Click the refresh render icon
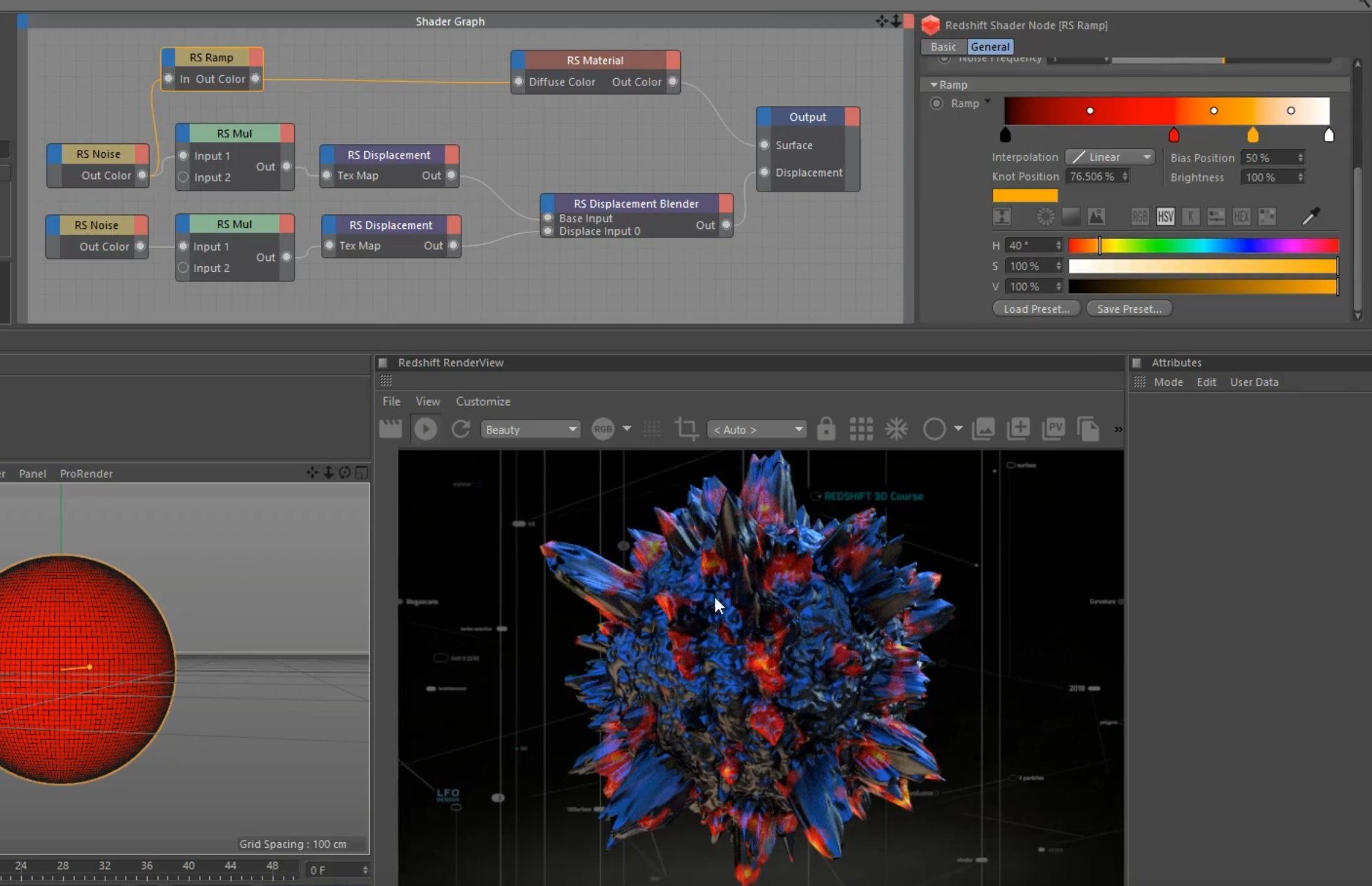Image resolution: width=1372 pixels, height=886 pixels. 460,429
